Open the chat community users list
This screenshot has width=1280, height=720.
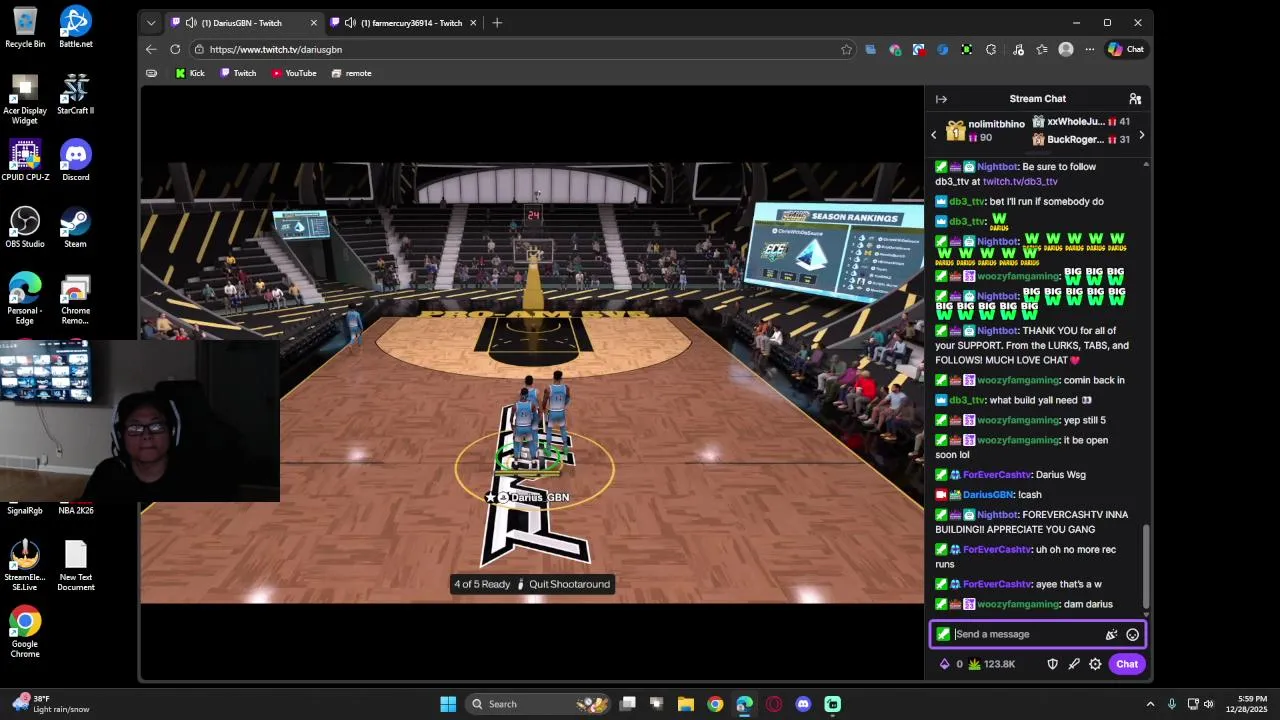tap(1135, 99)
